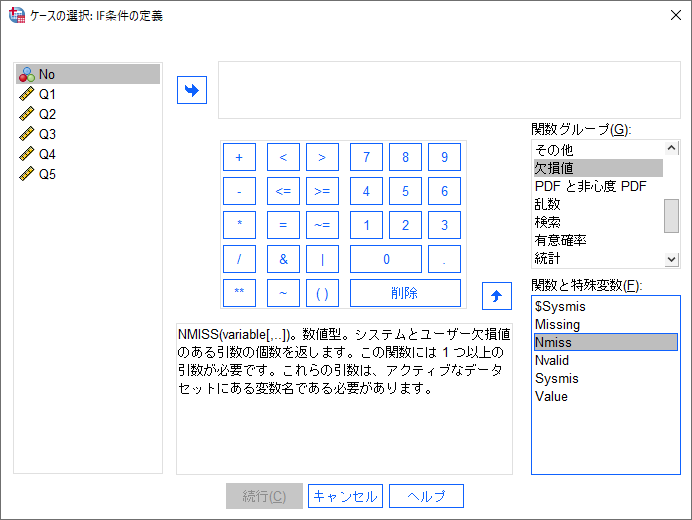The image size is (692, 520).
Task: Click keypad number 3
Action: coord(444,225)
